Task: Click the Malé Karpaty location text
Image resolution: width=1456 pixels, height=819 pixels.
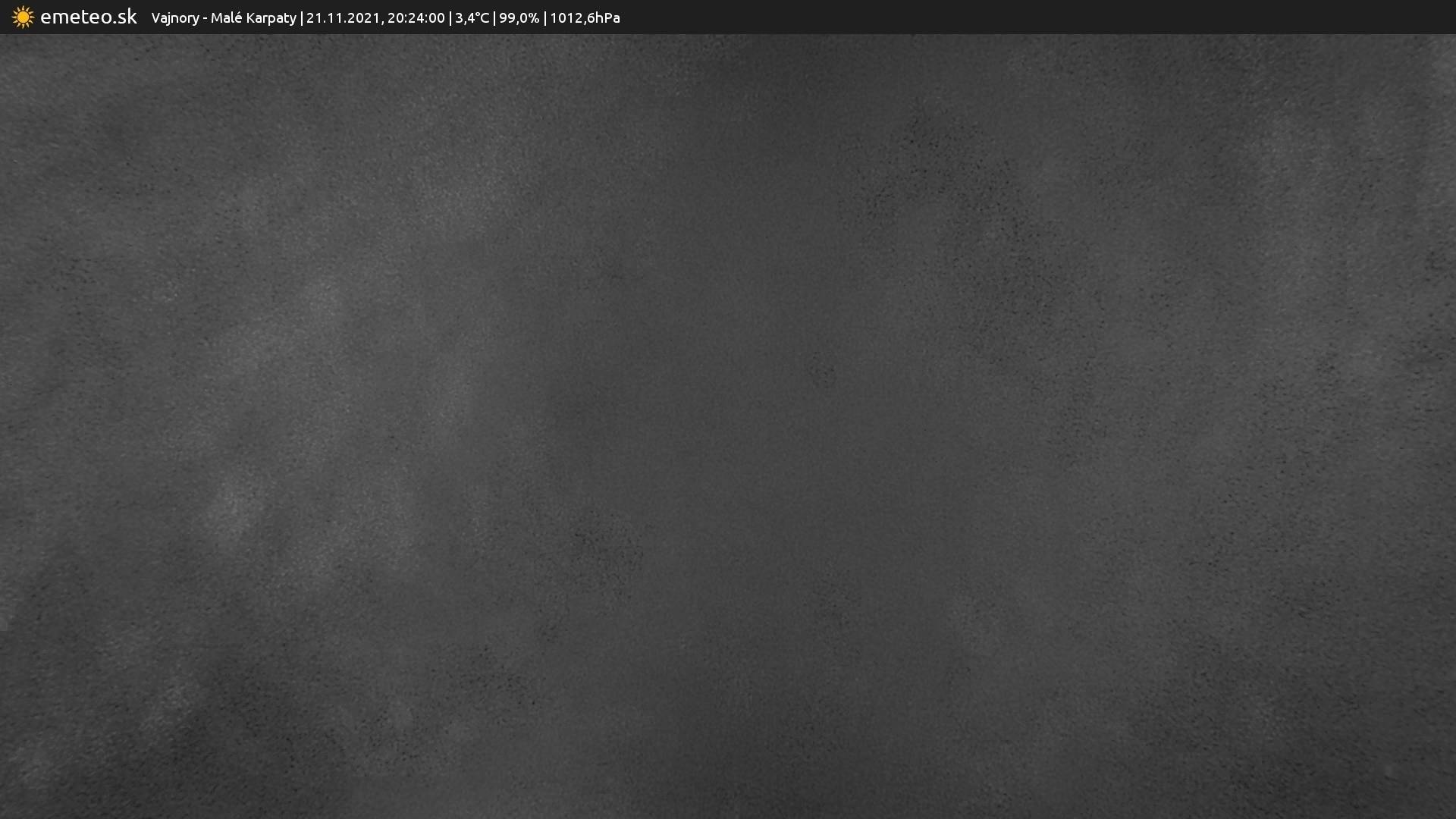Action: click(x=253, y=17)
